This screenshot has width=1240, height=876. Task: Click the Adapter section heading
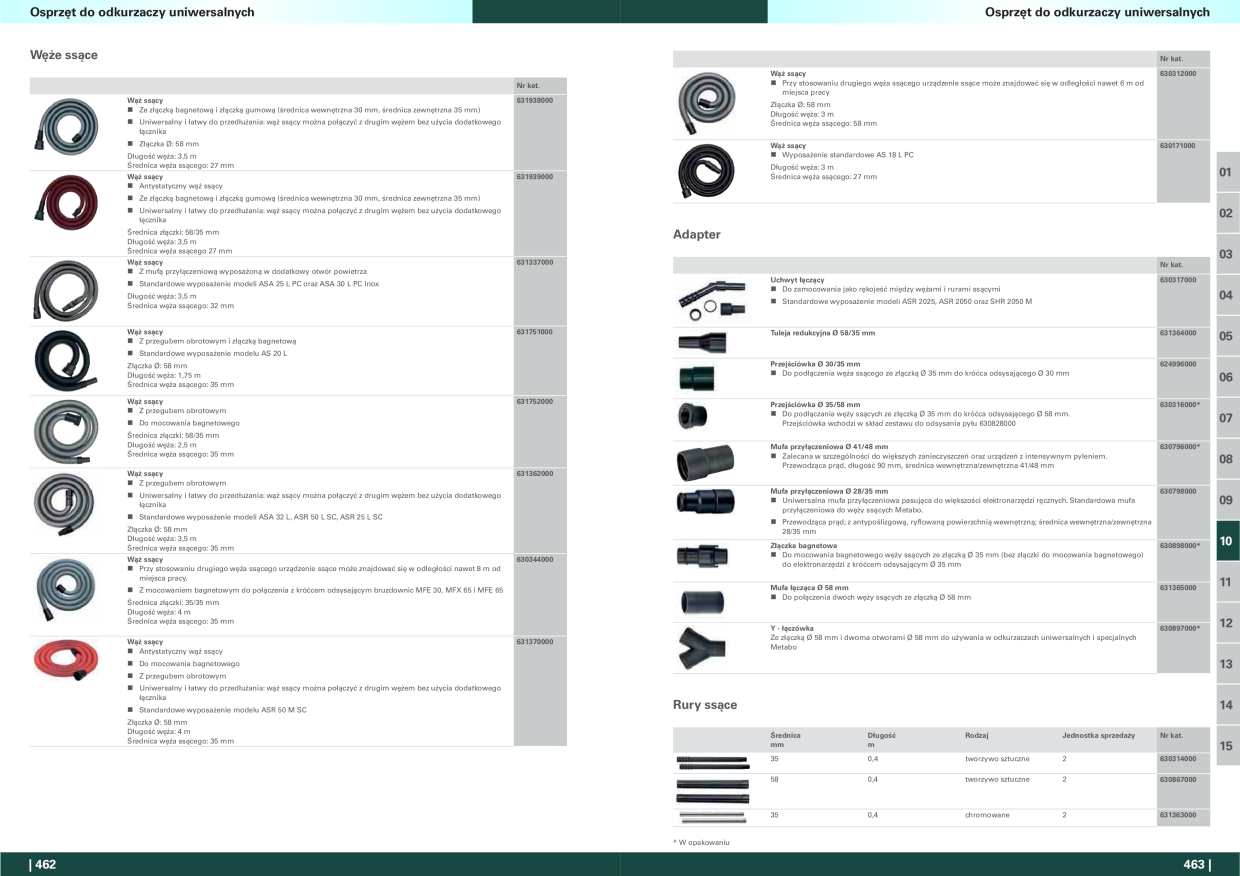point(697,234)
